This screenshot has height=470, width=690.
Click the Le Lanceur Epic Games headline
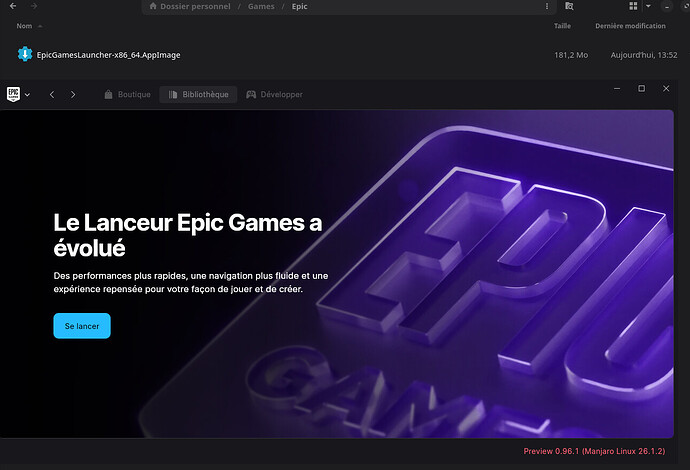tap(188, 235)
